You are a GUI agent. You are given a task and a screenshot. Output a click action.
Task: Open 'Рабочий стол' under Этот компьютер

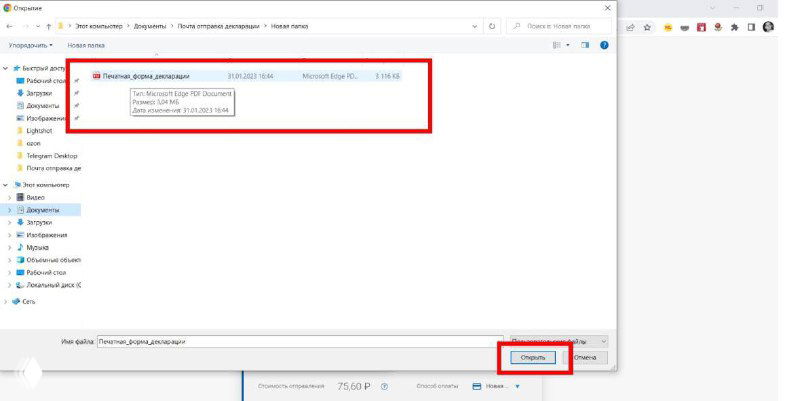click(46, 272)
